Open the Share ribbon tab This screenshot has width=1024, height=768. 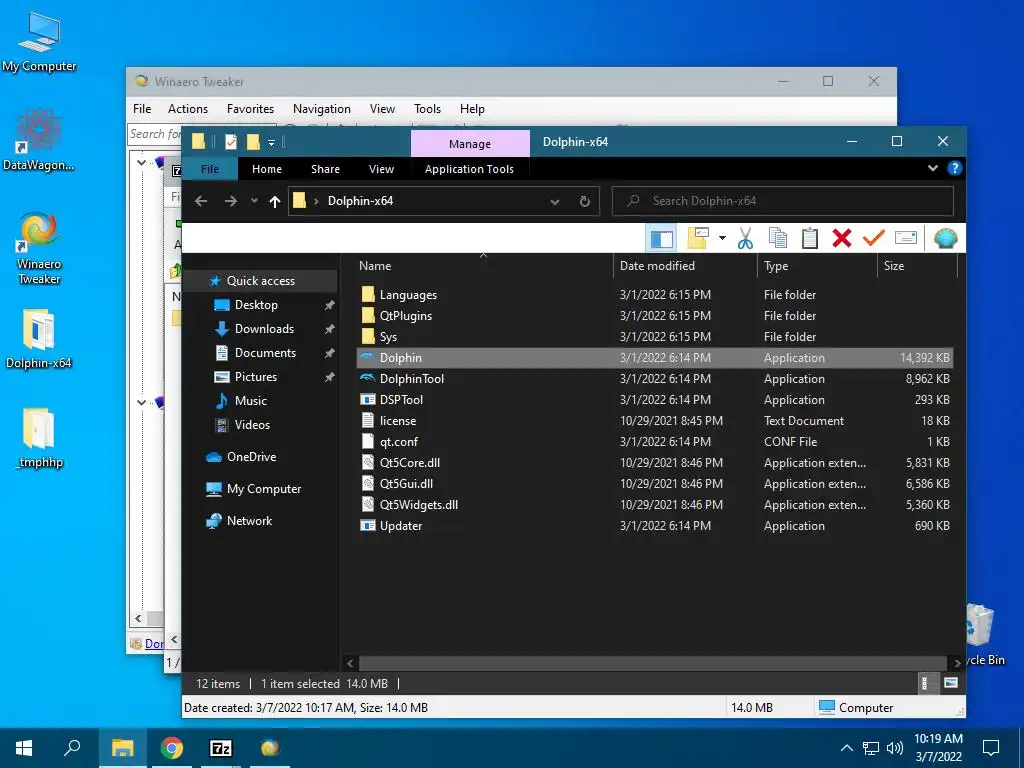pyautogui.click(x=325, y=169)
